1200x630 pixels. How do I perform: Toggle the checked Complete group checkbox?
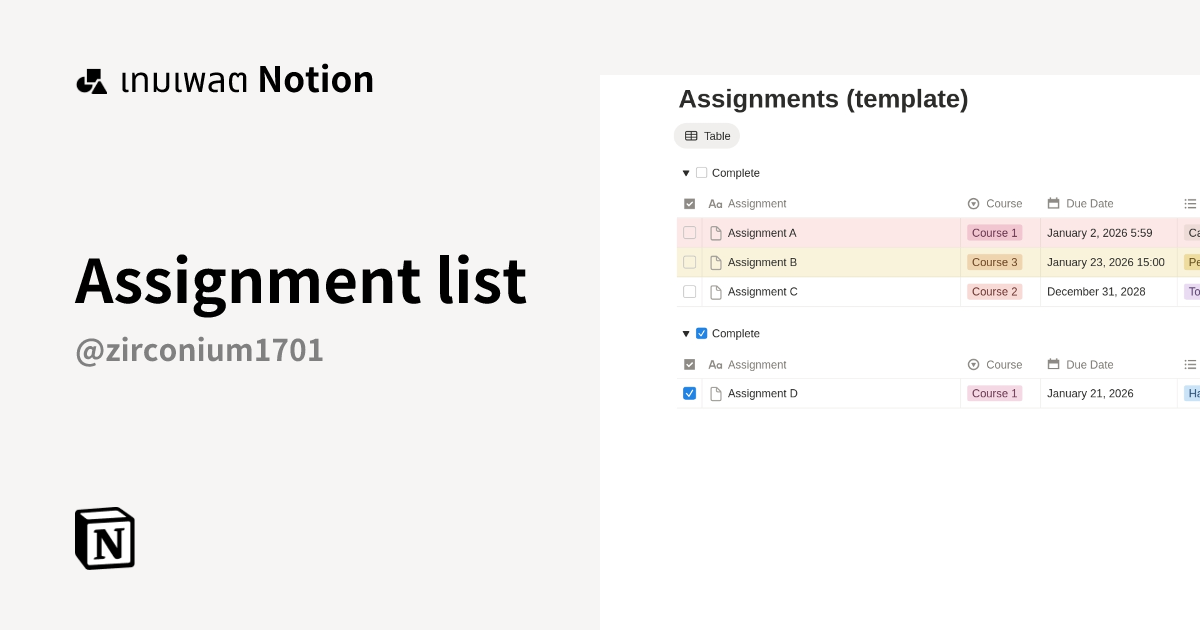(701, 333)
